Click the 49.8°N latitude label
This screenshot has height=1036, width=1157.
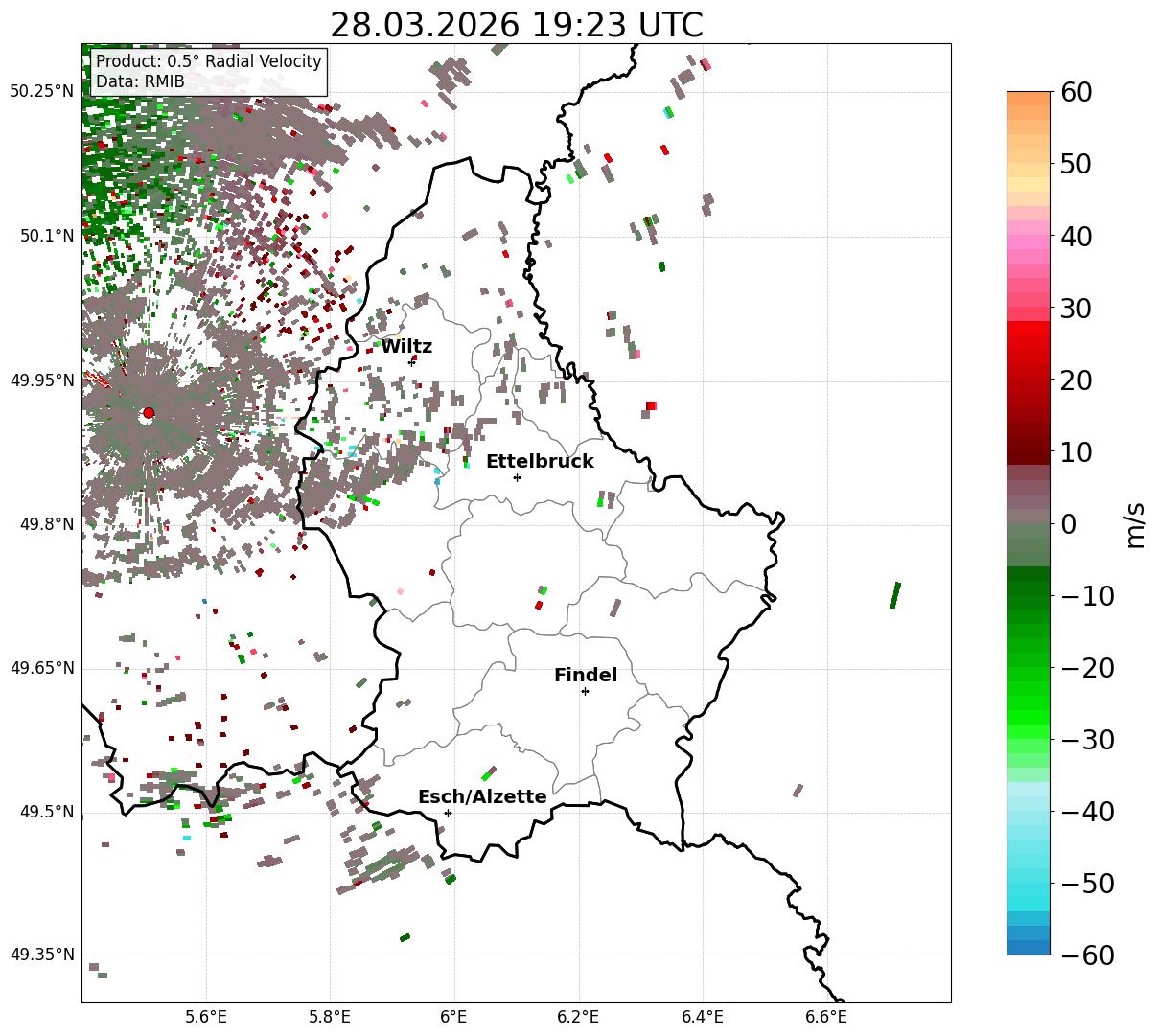click(x=46, y=524)
